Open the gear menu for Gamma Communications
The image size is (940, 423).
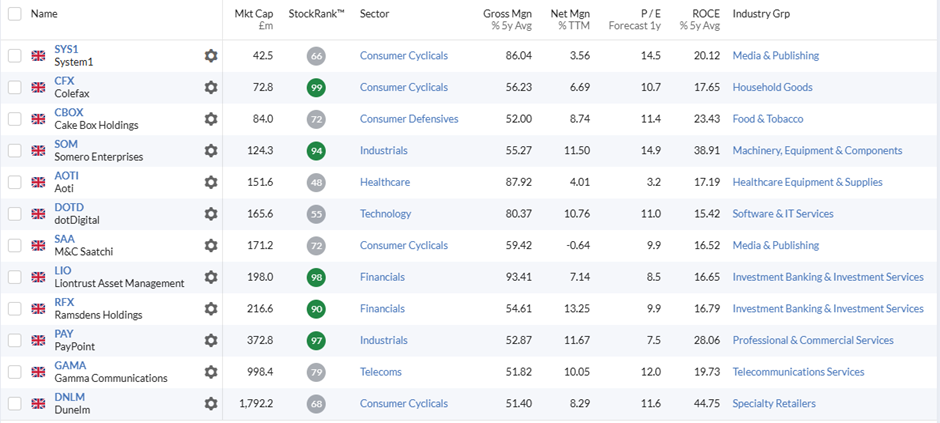tap(210, 372)
